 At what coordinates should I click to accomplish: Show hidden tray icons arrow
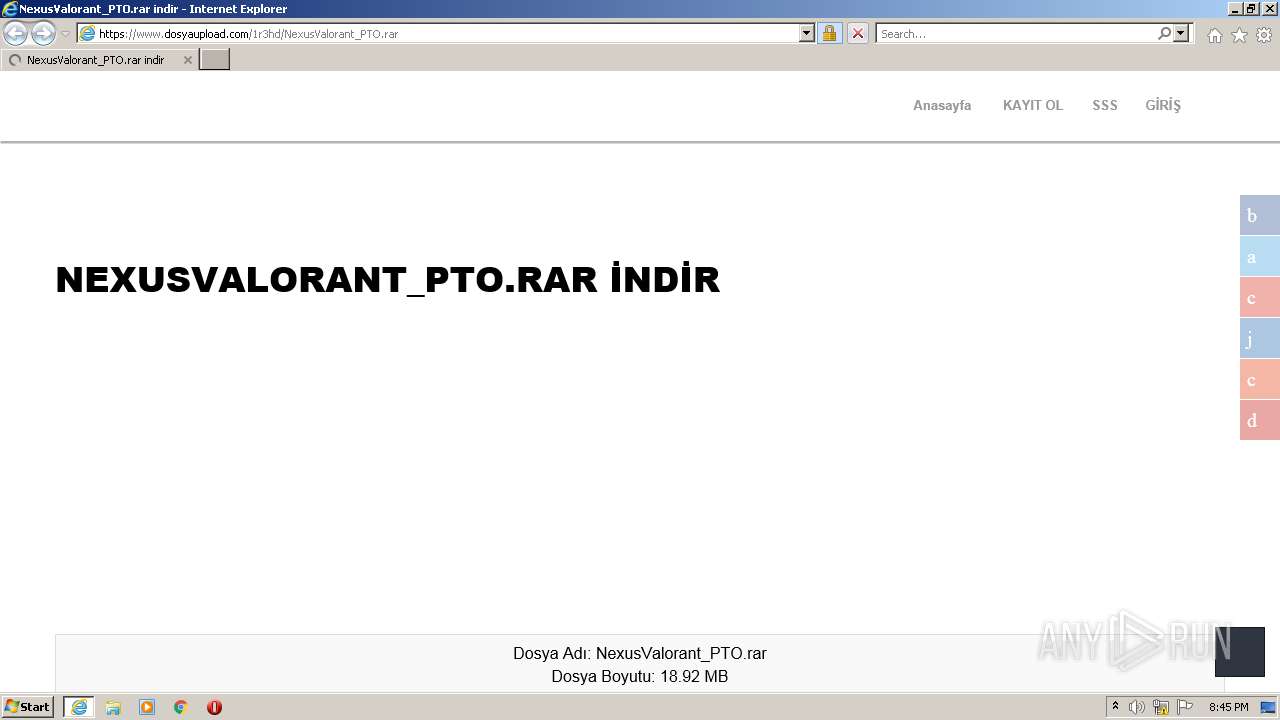[1115, 707]
